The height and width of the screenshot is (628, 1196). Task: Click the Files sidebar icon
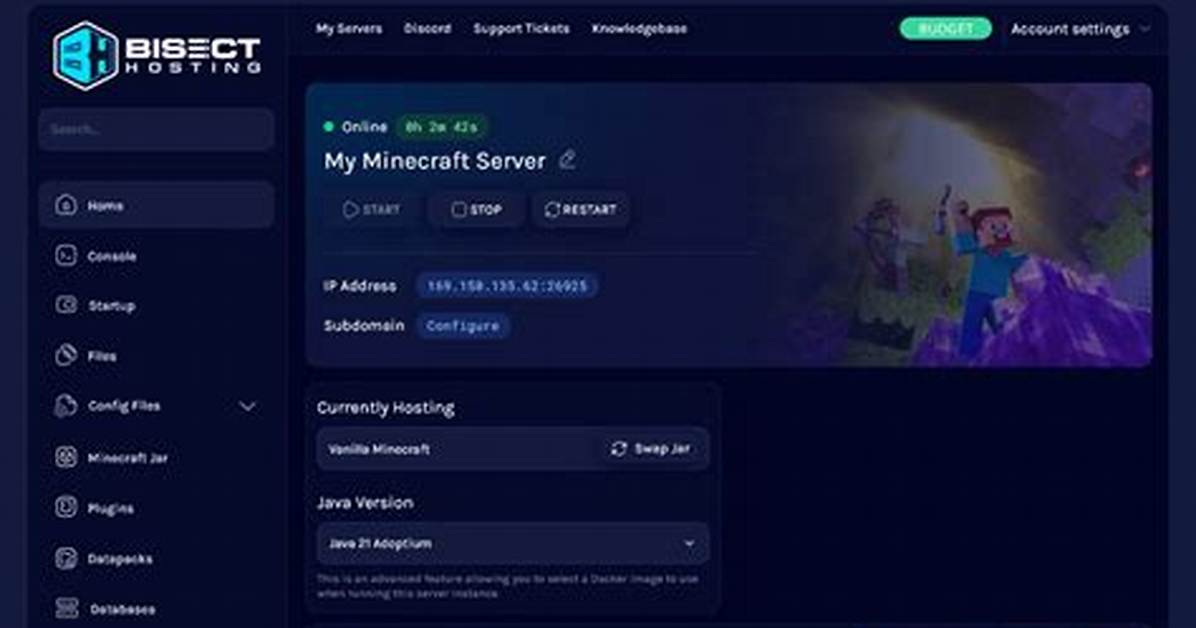tap(66, 356)
